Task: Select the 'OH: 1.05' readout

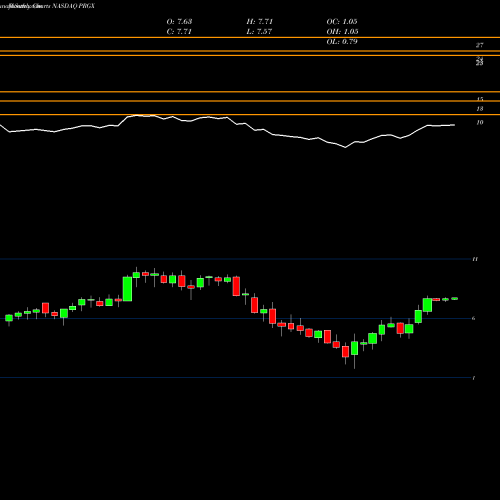Action: (342, 32)
